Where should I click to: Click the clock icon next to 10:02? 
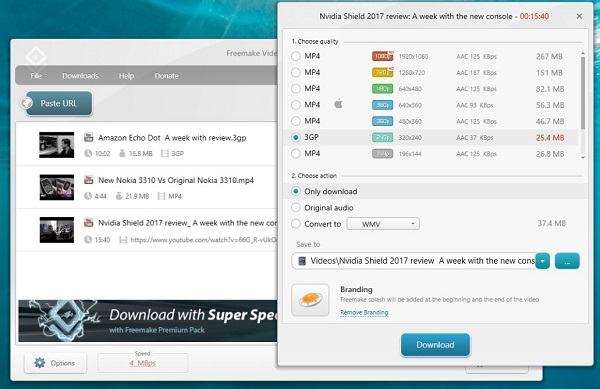88,153
